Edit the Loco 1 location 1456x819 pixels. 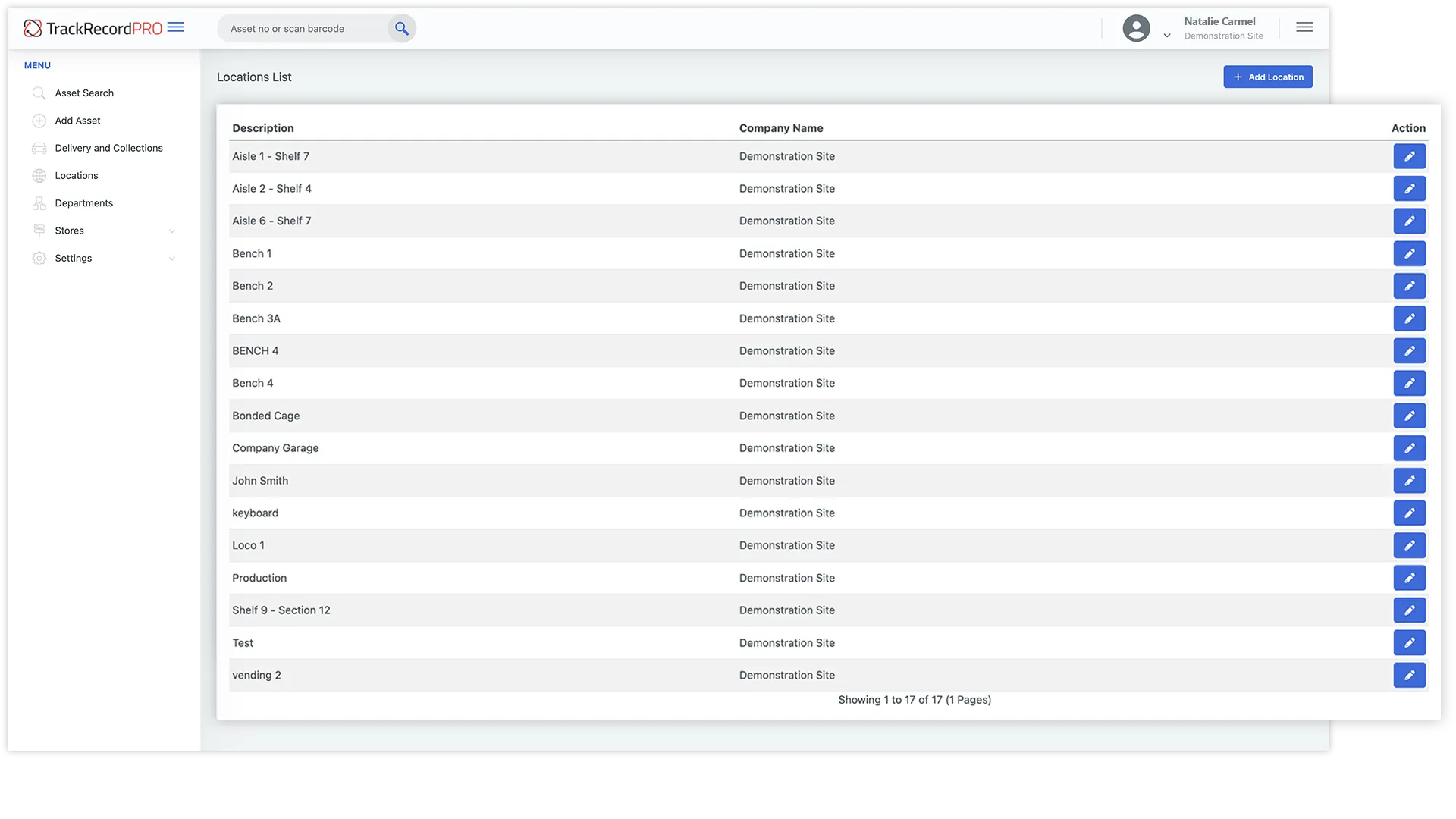point(1409,545)
